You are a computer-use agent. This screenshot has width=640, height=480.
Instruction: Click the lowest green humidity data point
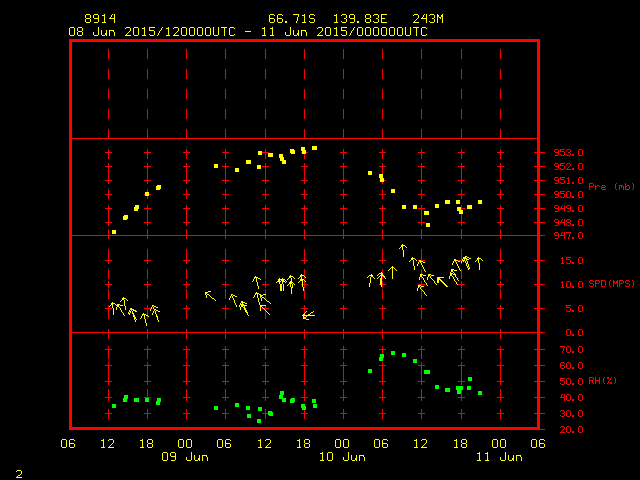[259, 421]
